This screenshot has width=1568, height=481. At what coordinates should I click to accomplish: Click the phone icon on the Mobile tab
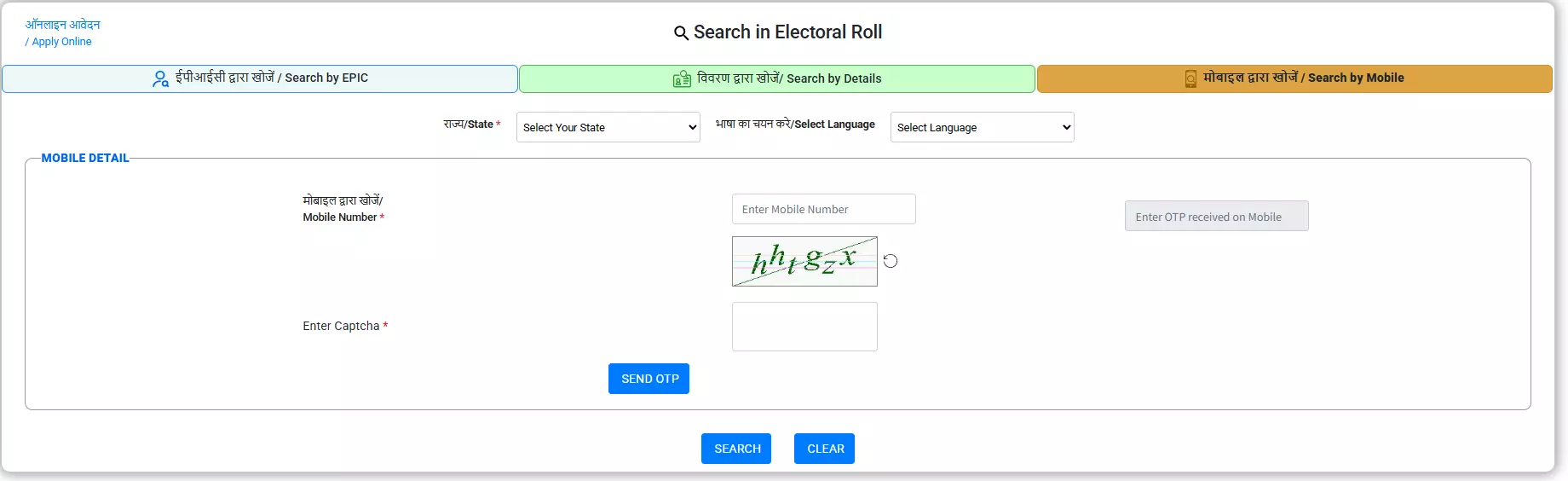(x=1190, y=79)
